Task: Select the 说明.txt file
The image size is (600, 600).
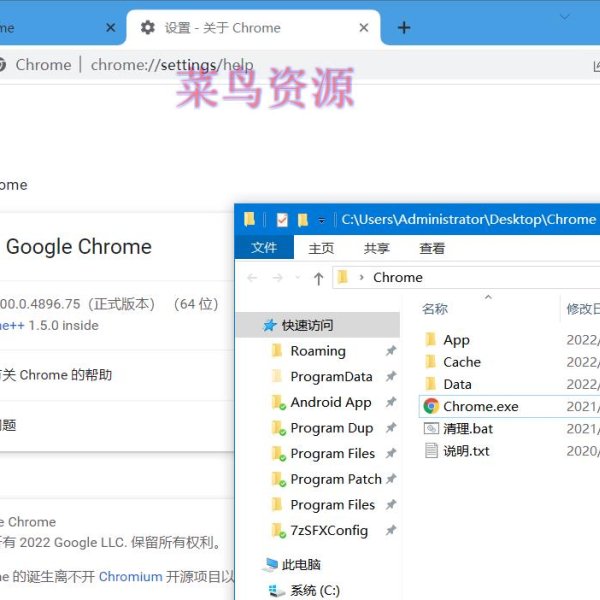Action: point(466,451)
